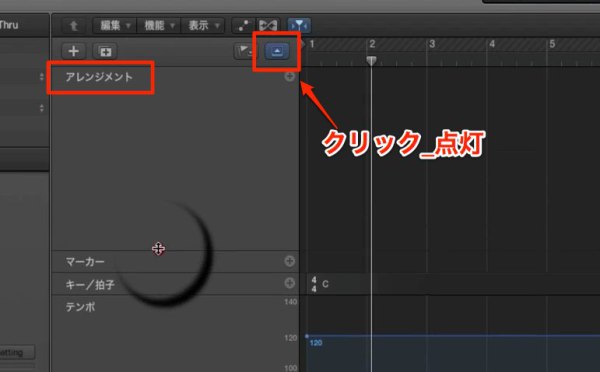Image resolution: width=600 pixels, height=372 pixels.
Task: Select the マーカー global track
Action: point(85,262)
